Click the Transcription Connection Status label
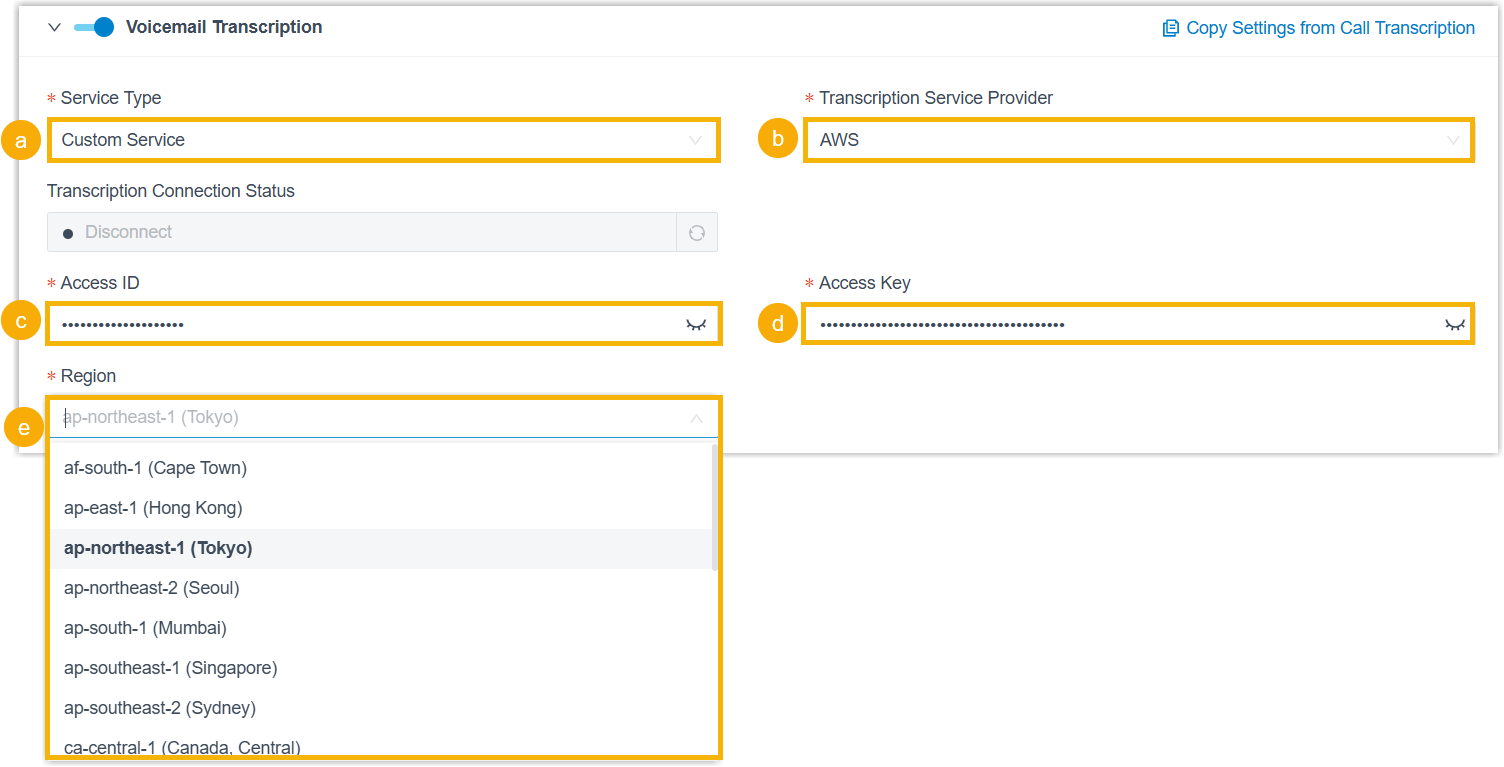1504x767 pixels. 171,191
